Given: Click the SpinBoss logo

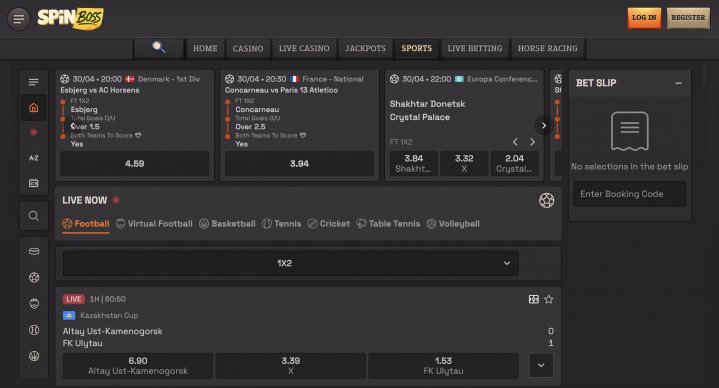Looking at the screenshot, I should (71, 18).
